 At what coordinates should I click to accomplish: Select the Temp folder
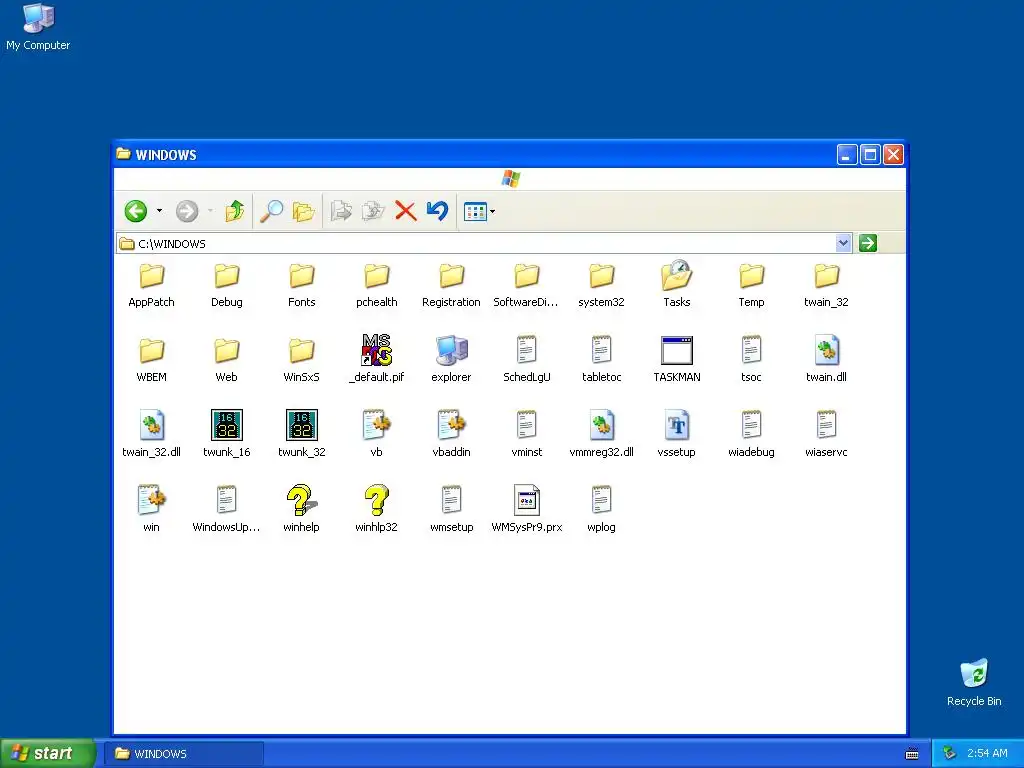tap(752, 286)
